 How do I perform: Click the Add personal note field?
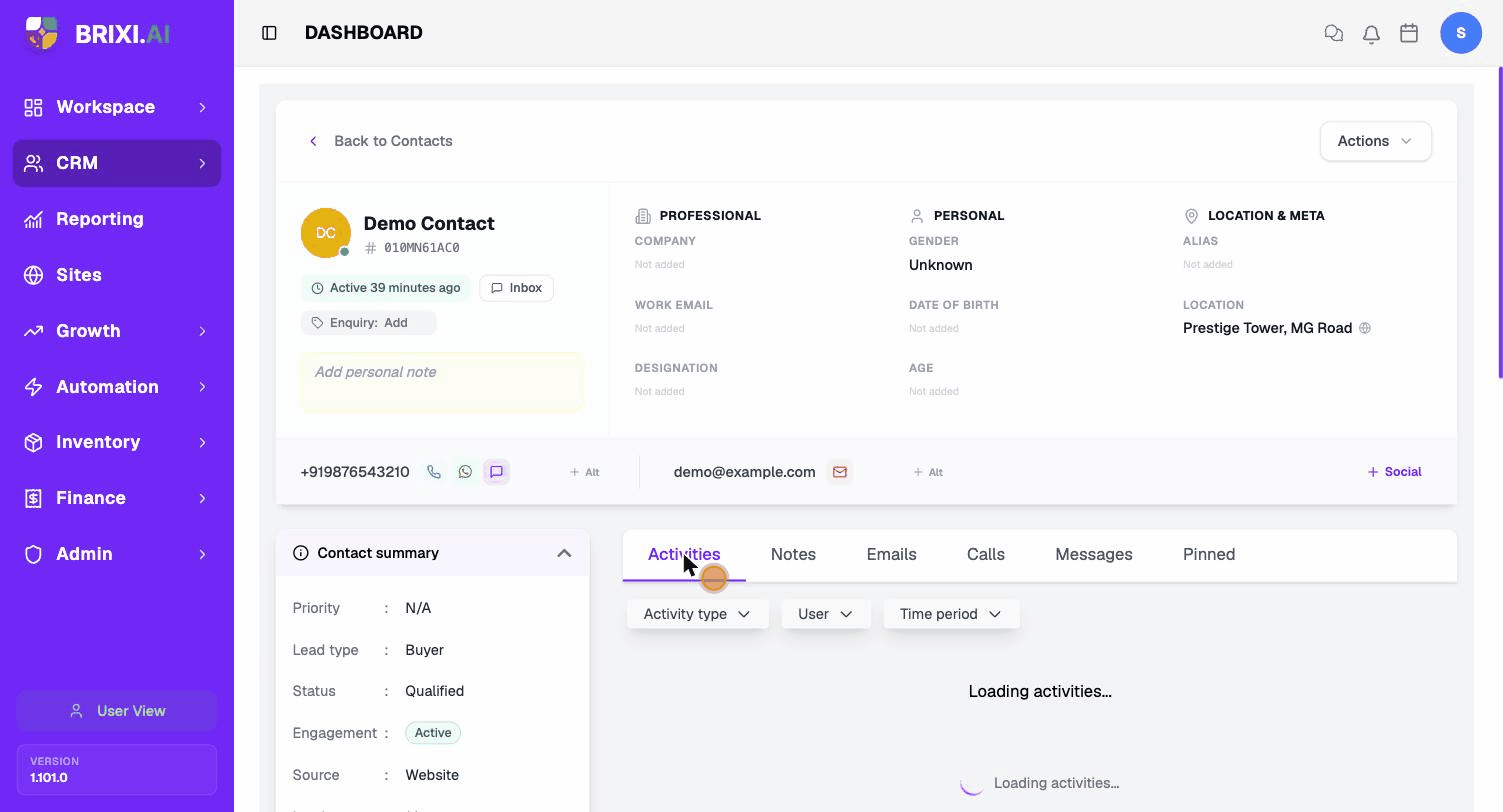click(442, 382)
